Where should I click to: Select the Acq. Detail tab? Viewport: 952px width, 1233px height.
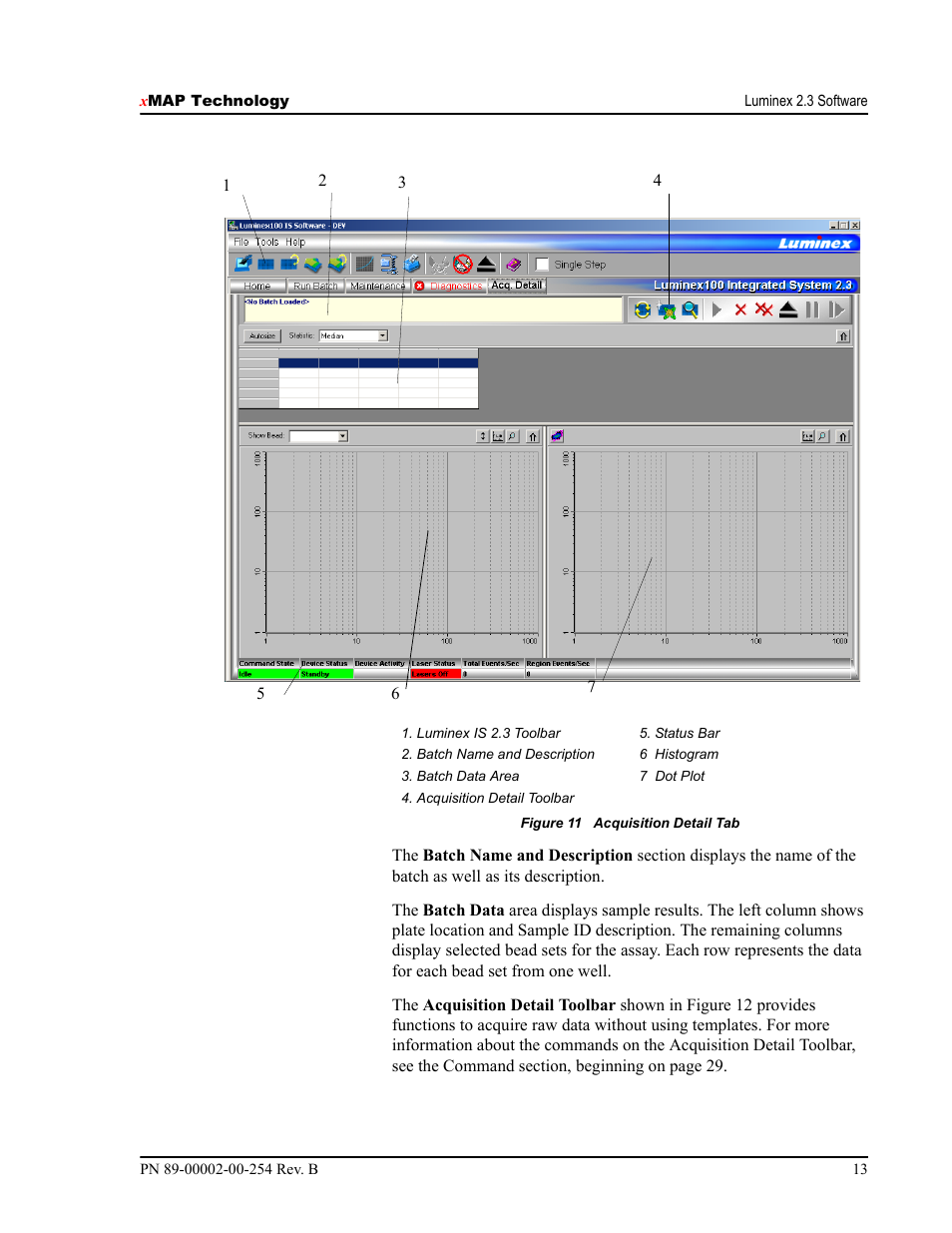(517, 286)
